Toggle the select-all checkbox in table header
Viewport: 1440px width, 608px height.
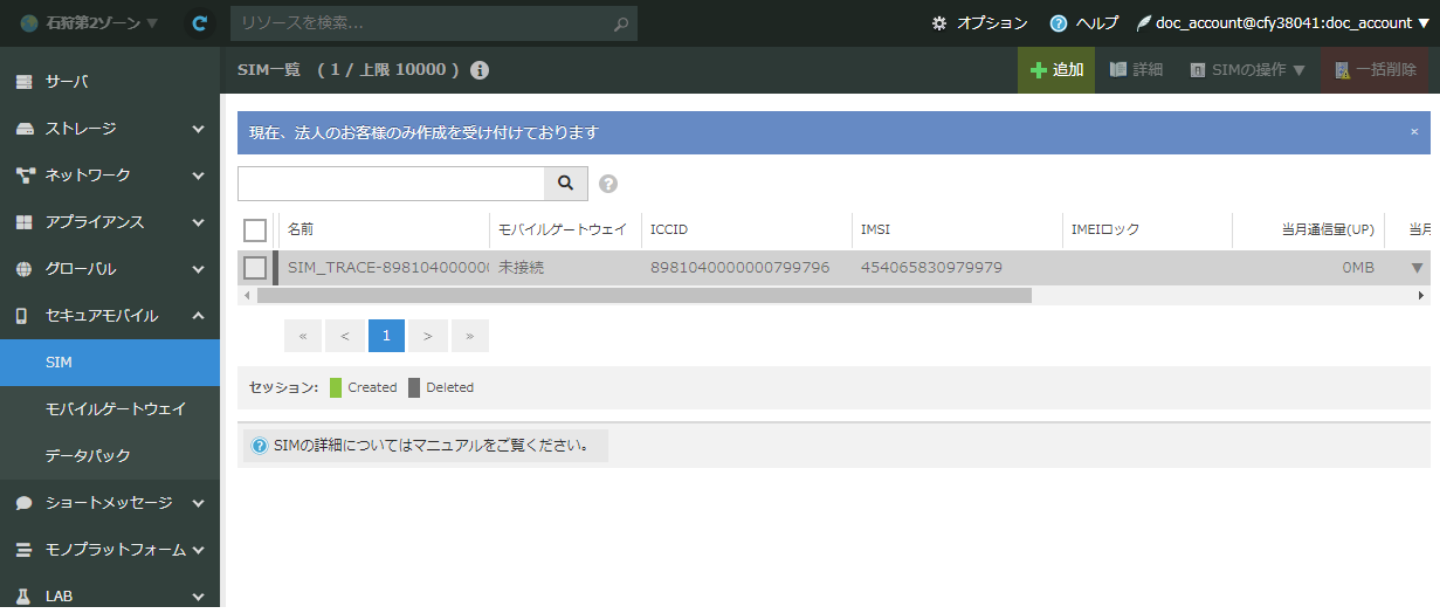click(255, 230)
